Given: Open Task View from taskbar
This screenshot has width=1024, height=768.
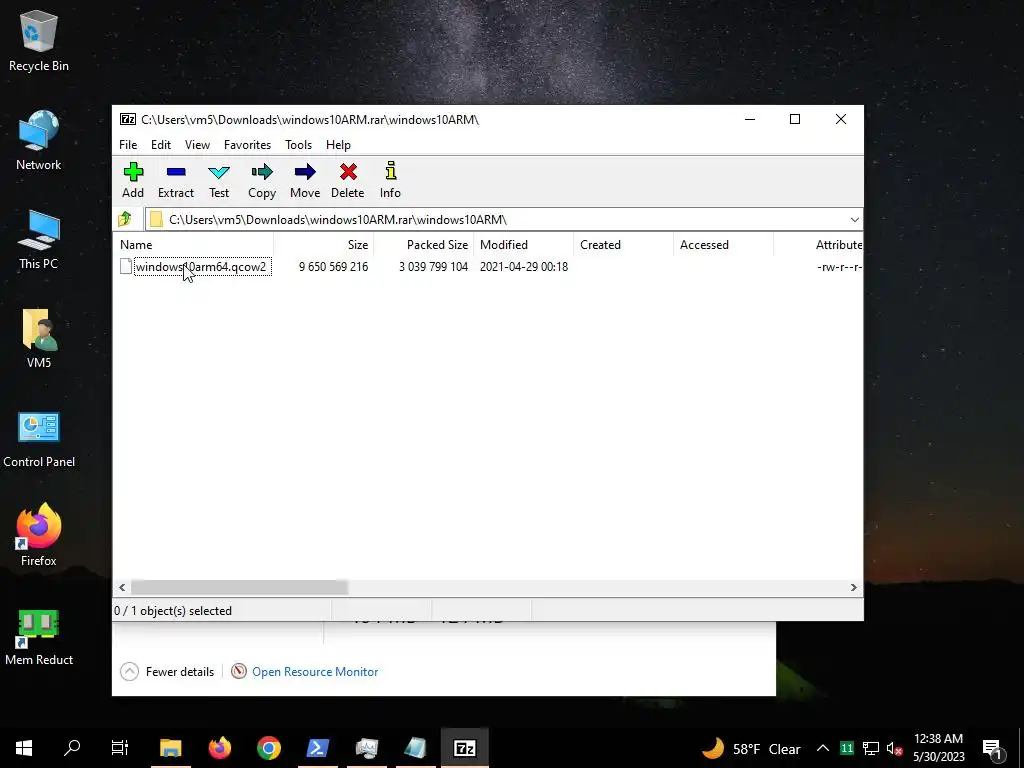Looking at the screenshot, I should point(120,748).
